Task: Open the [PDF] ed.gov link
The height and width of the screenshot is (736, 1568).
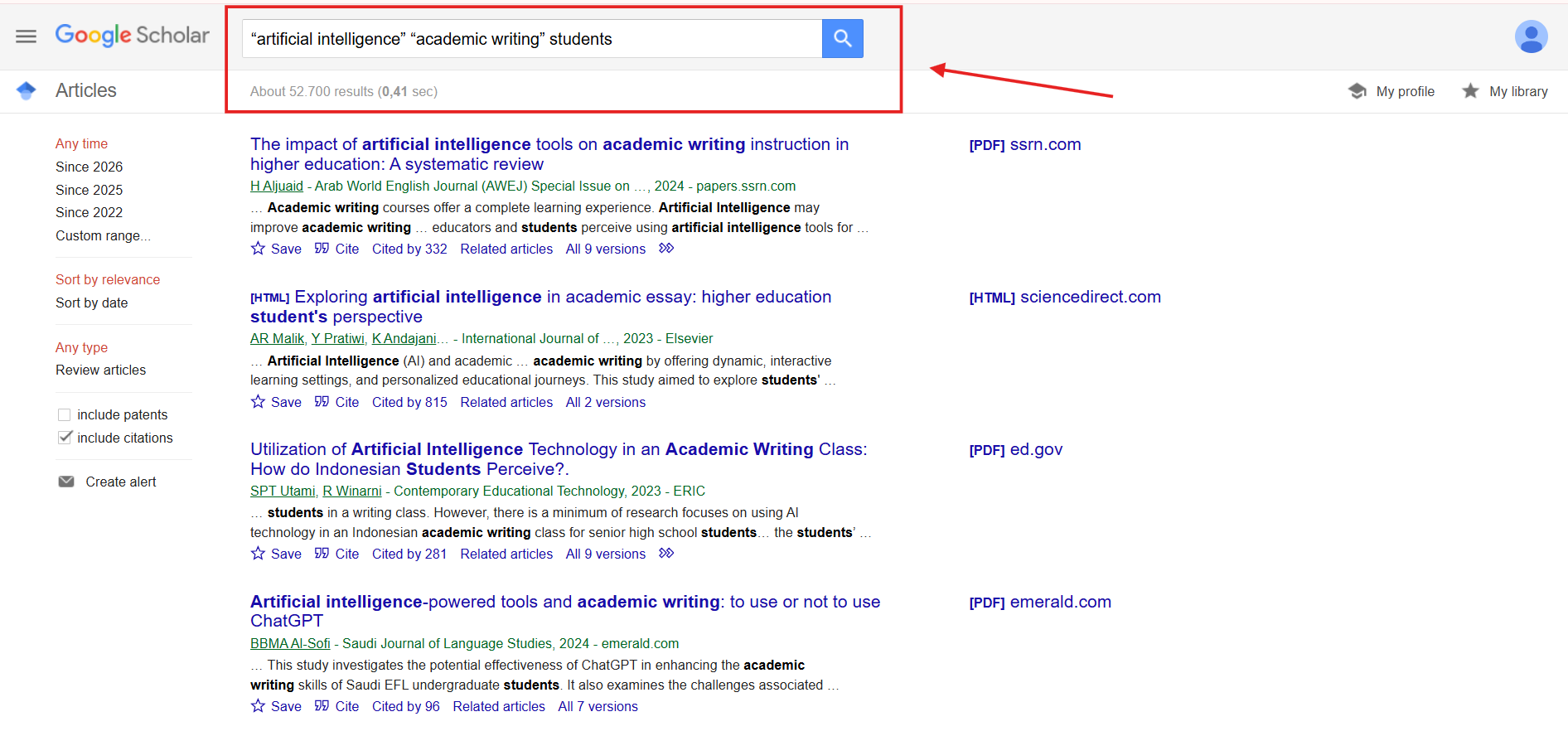Action: pos(1016,449)
